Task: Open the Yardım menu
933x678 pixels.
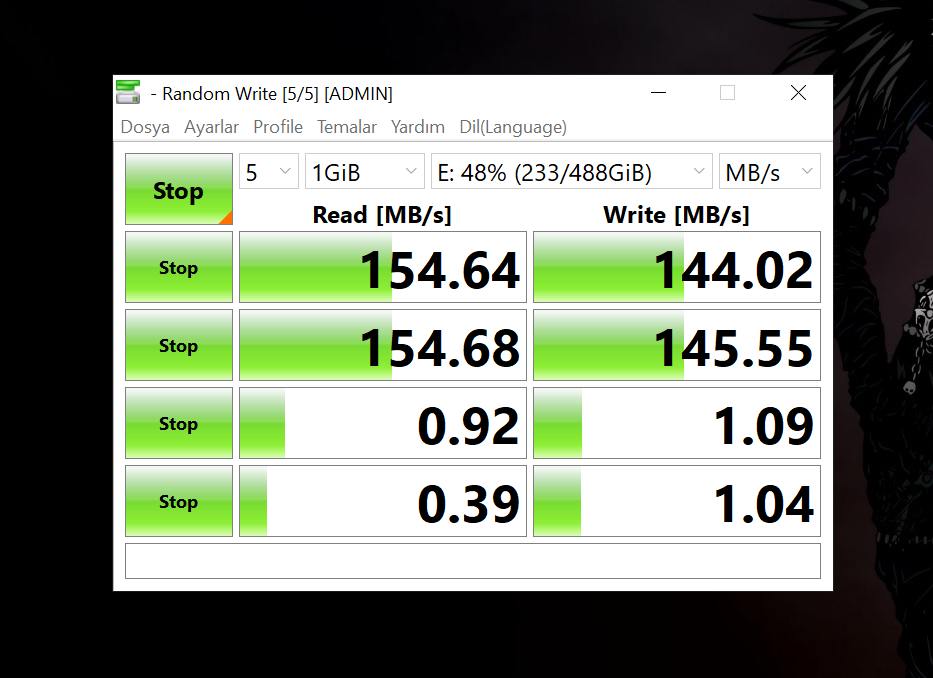Action: [417, 127]
